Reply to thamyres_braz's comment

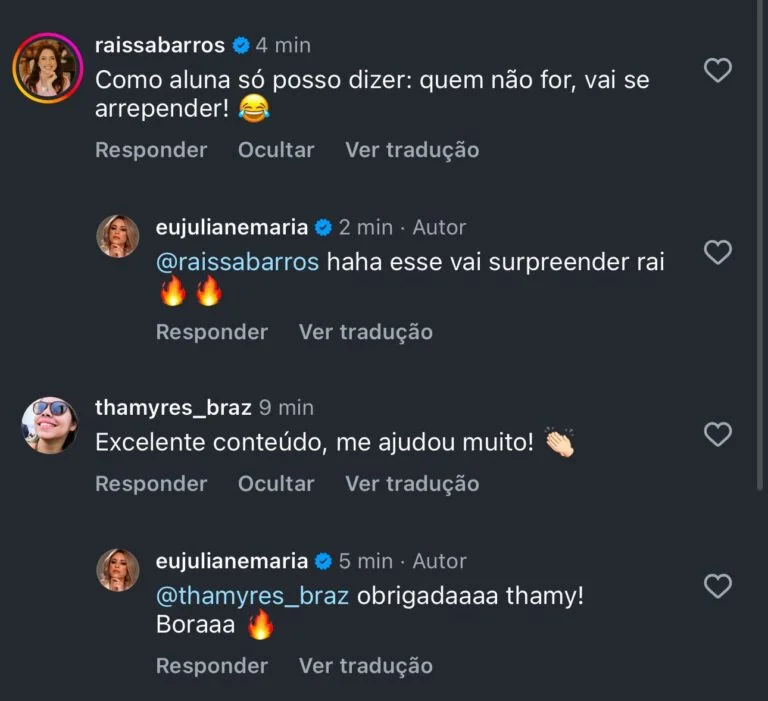click(x=151, y=484)
